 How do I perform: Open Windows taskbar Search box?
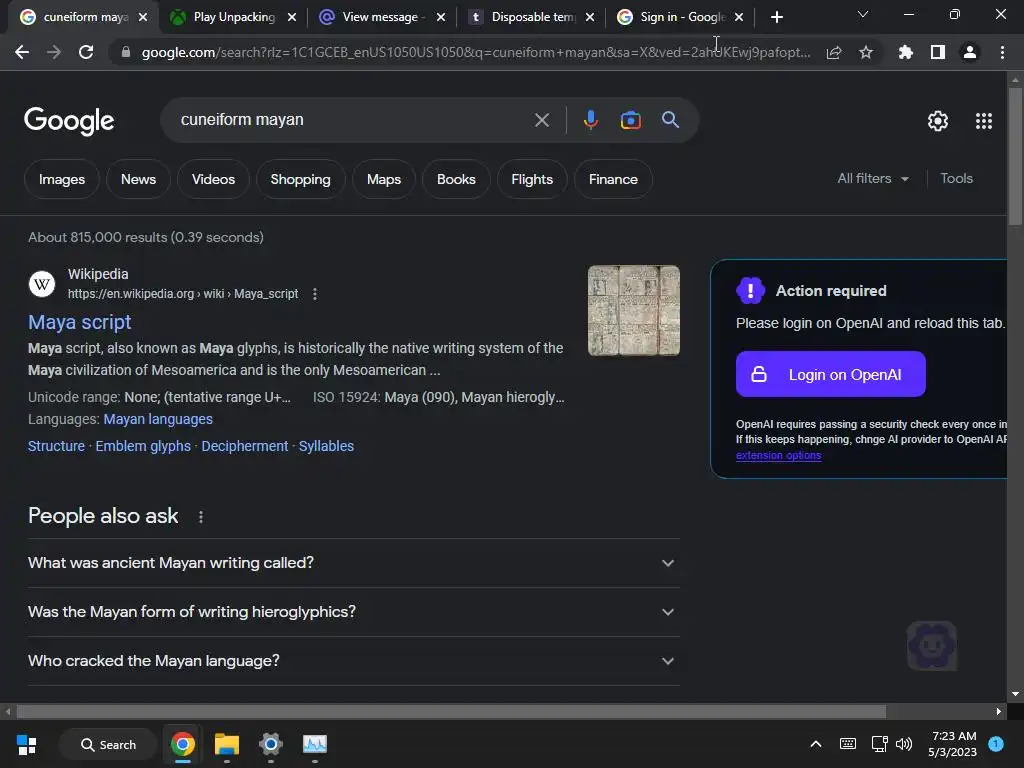[108, 744]
